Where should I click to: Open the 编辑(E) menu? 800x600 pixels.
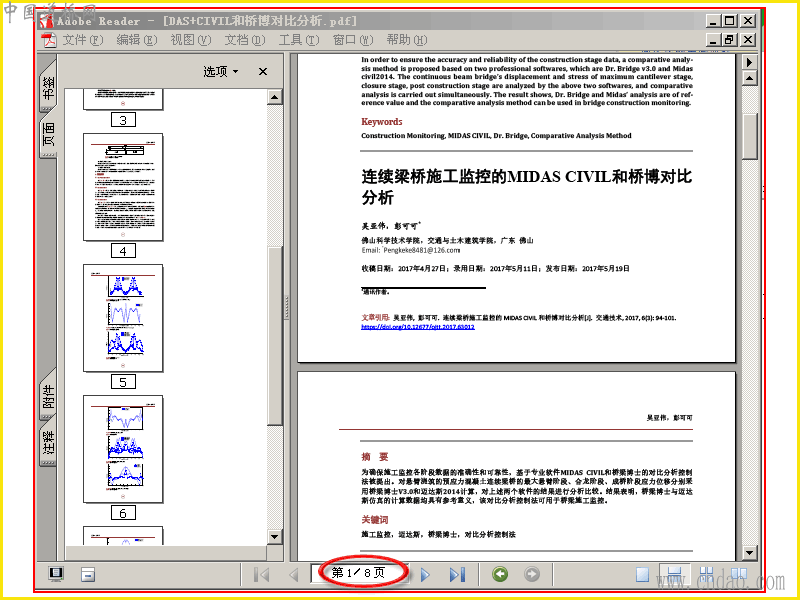click(137, 40)
